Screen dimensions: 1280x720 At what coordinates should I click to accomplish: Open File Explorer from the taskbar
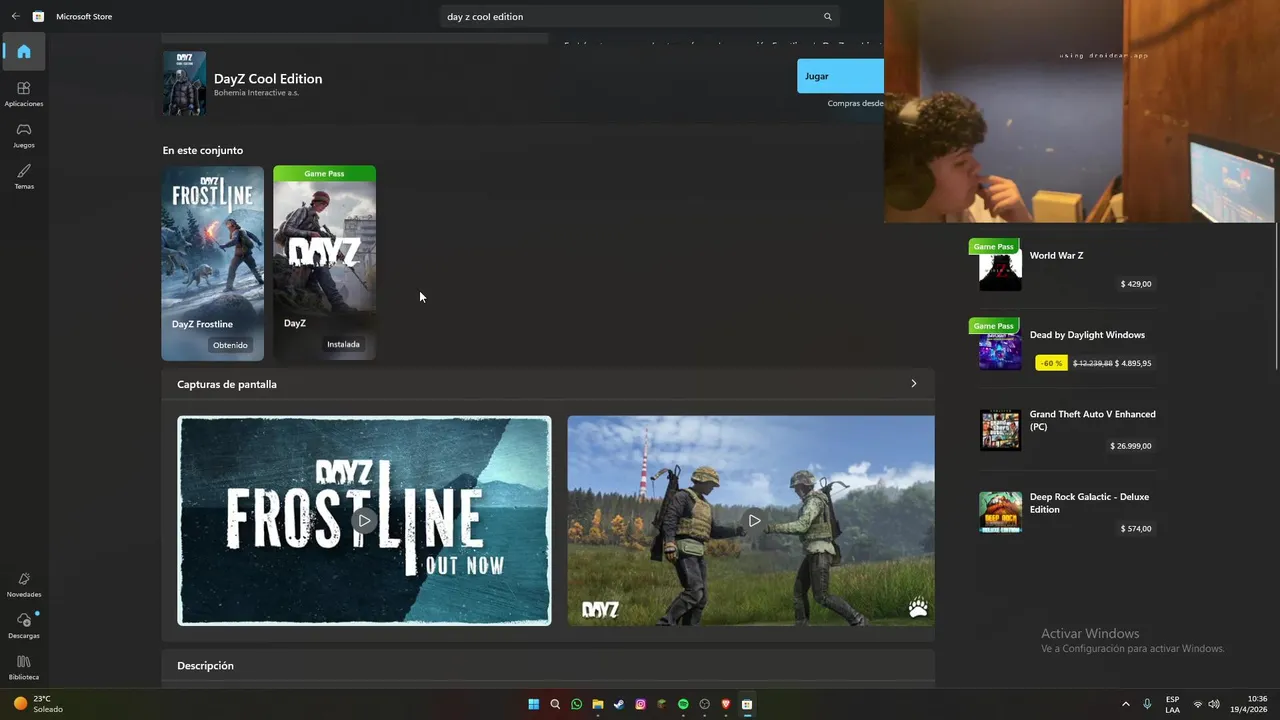coord(597,704)
